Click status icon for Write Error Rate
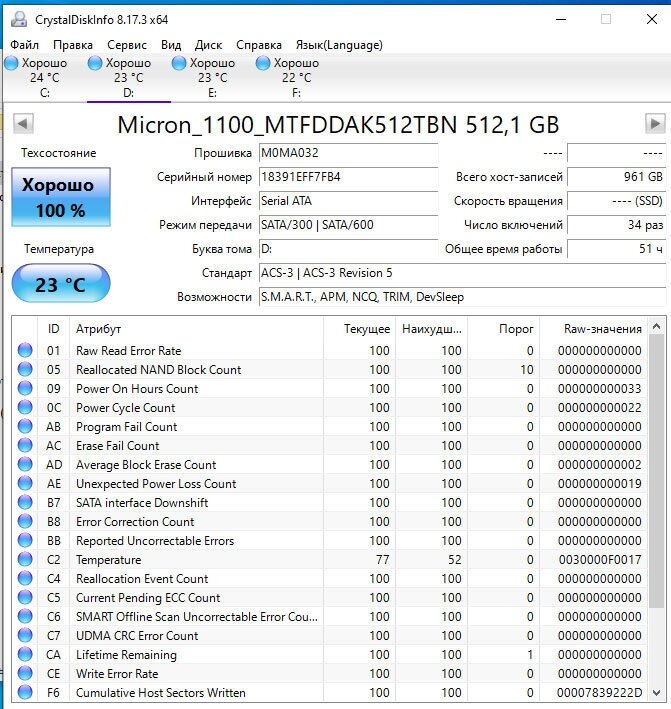The width and height of the screenshot is (671, 709). (x=25, y=673)
